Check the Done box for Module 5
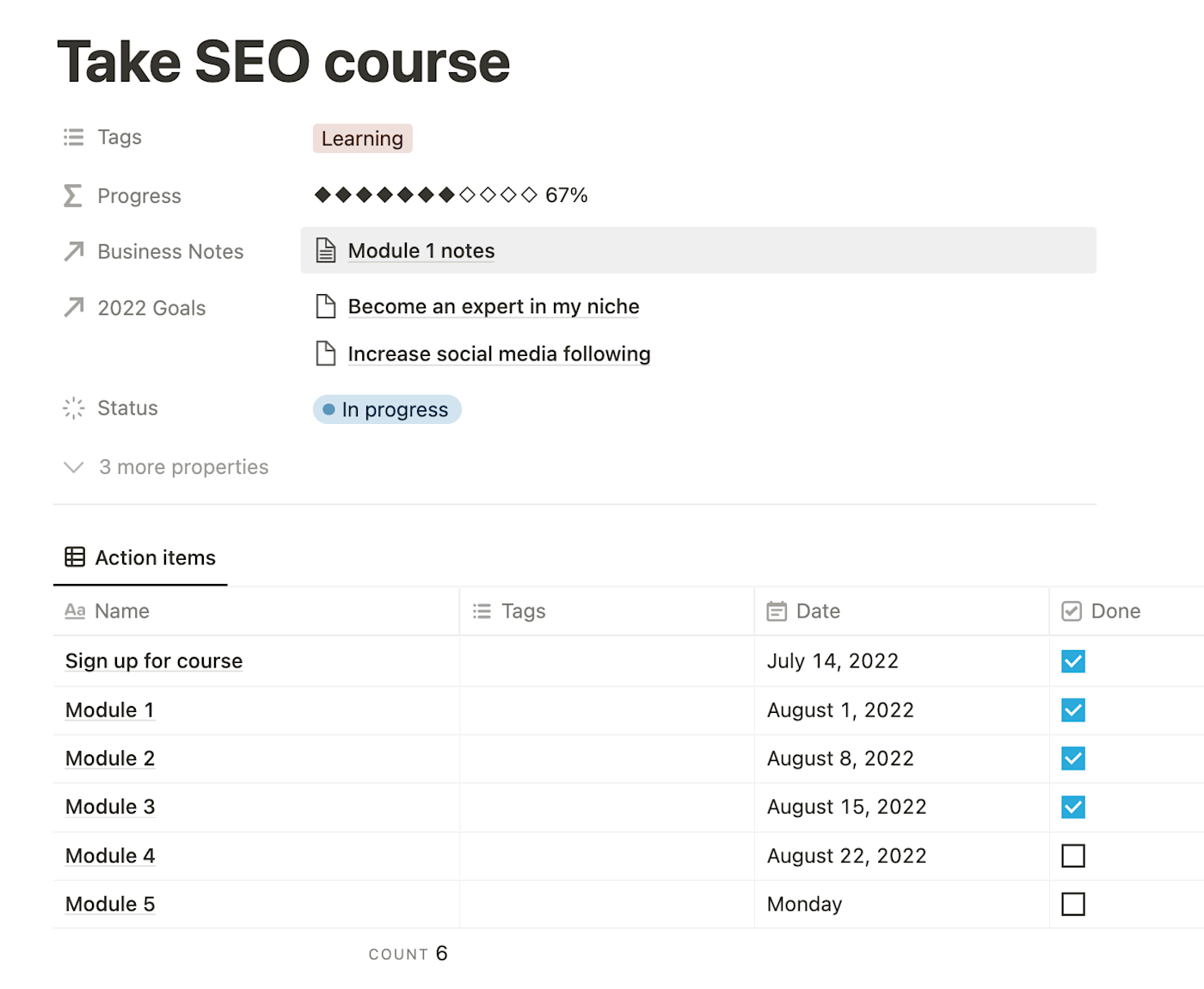 click(x=1073, y=904)
